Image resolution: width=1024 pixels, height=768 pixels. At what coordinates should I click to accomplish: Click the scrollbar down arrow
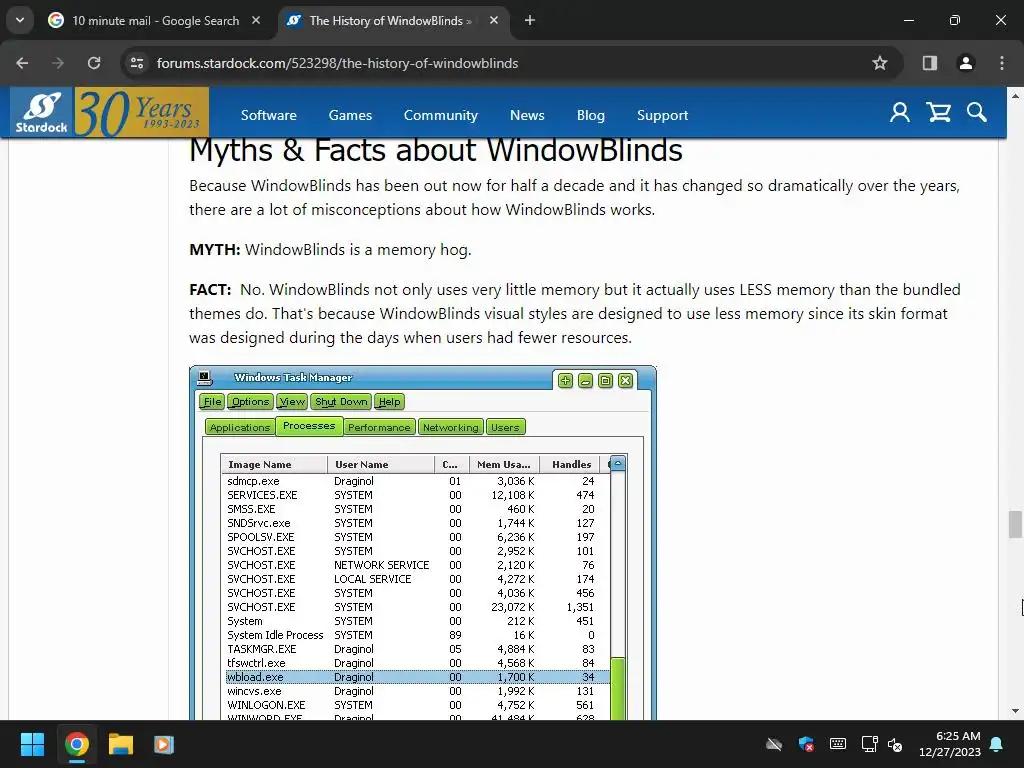click(x=1015, y=711)
